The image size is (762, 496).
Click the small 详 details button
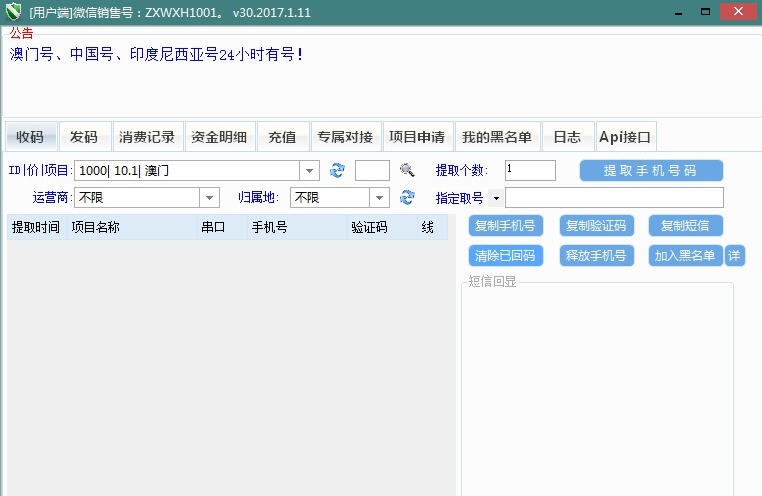(734, 256)
